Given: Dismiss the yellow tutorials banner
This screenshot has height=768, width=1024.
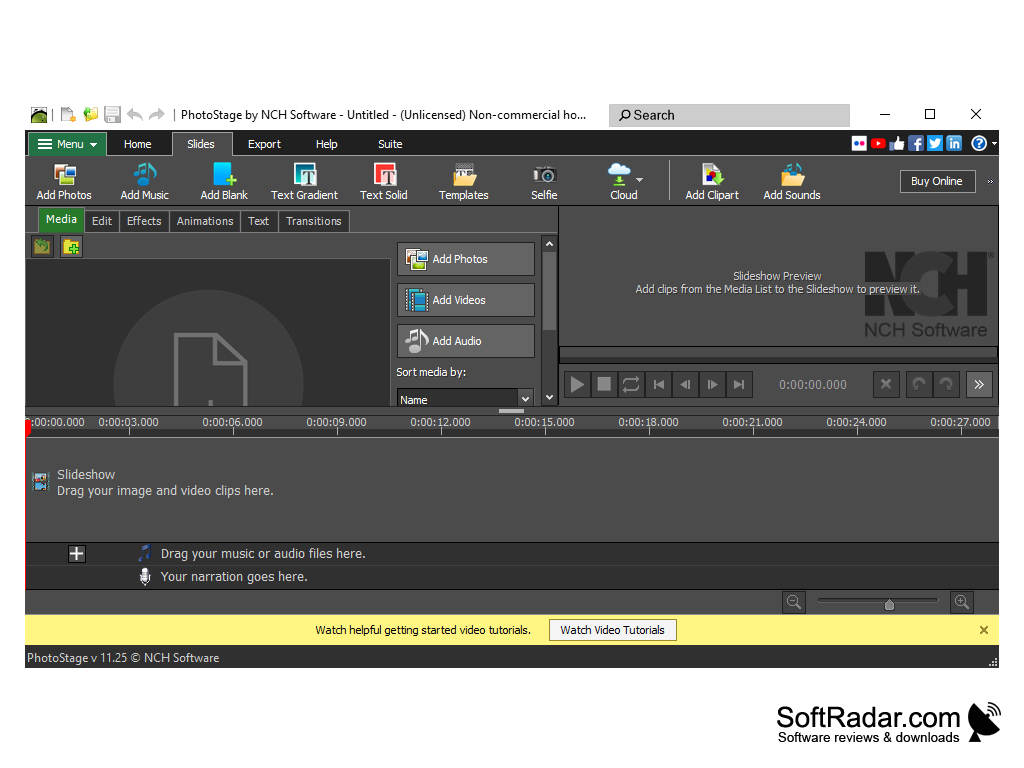Looking at the screenshot, I should coord(984,630).
